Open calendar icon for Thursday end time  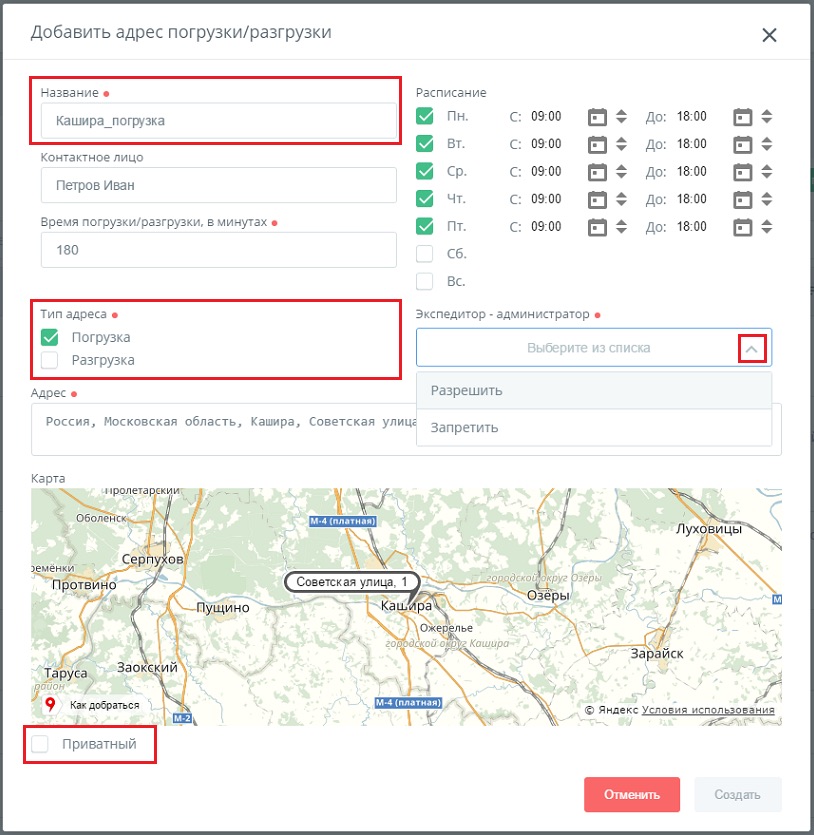tap(742, 199)
